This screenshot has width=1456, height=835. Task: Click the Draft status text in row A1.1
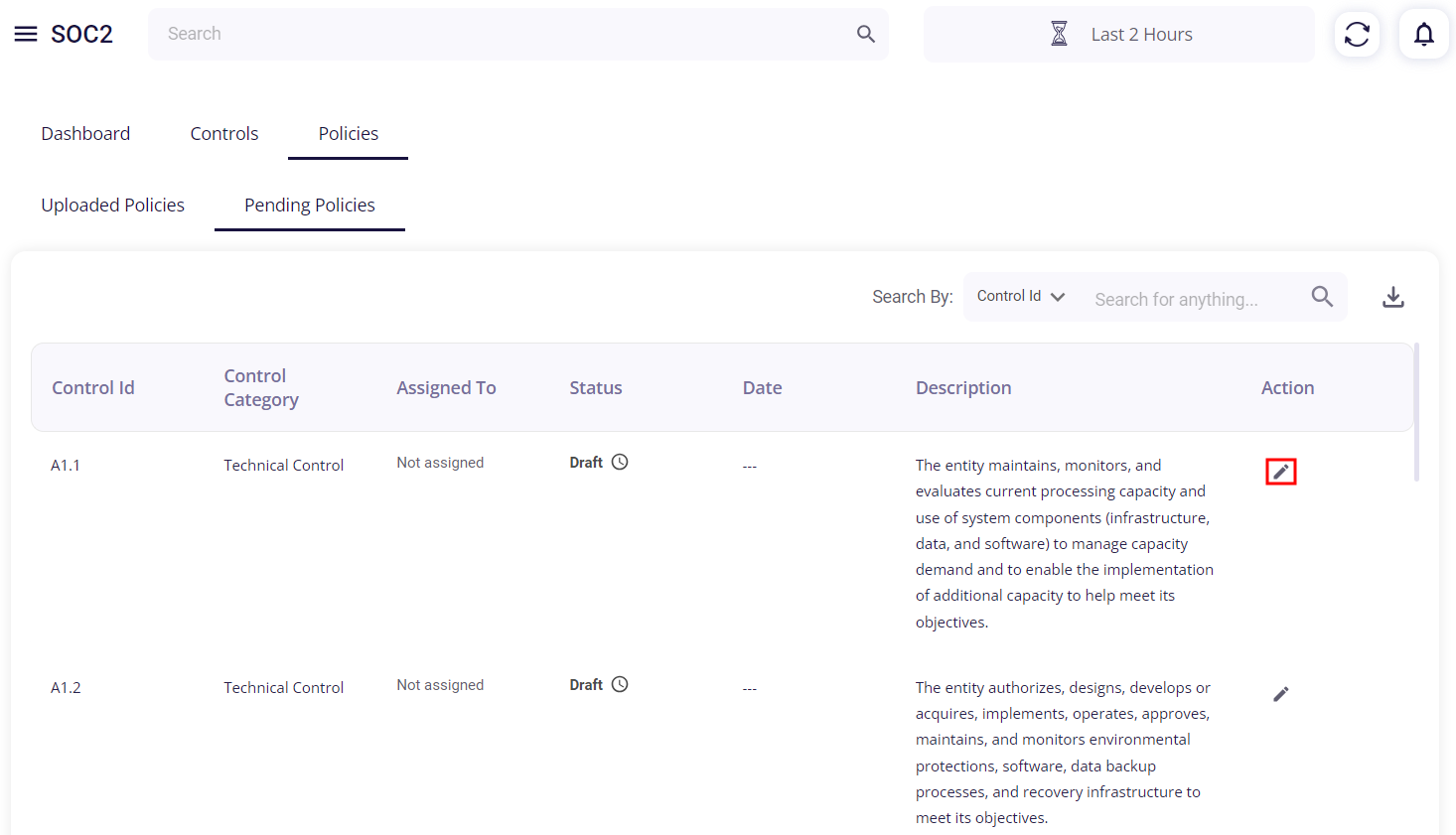pyautogui.click(x=586, y=462)
